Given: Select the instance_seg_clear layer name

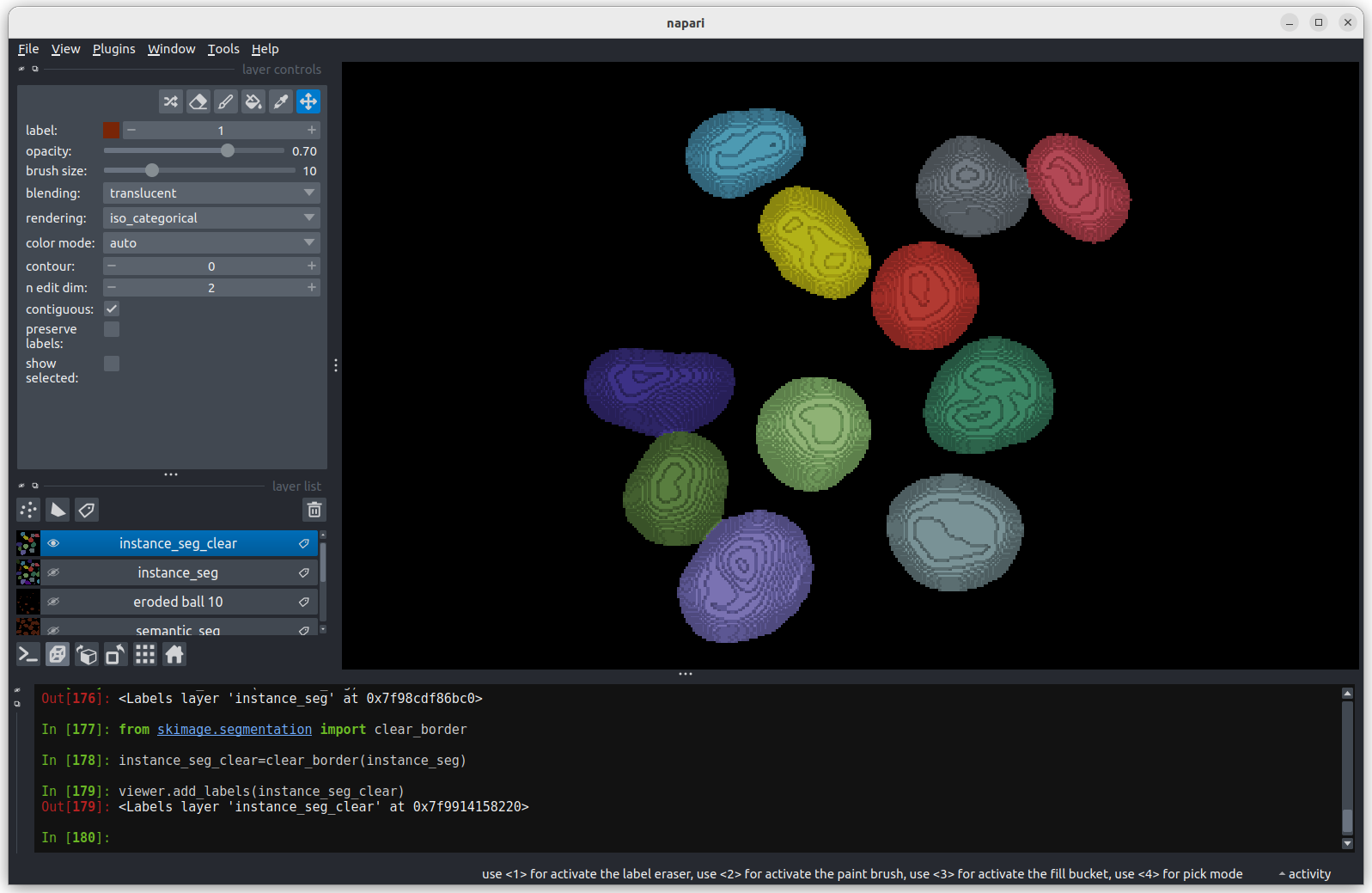Looking at the screenshot, I should pos(178,543).
